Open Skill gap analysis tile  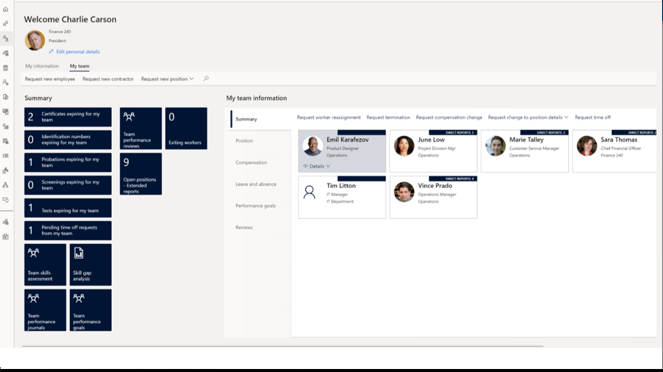90,265
